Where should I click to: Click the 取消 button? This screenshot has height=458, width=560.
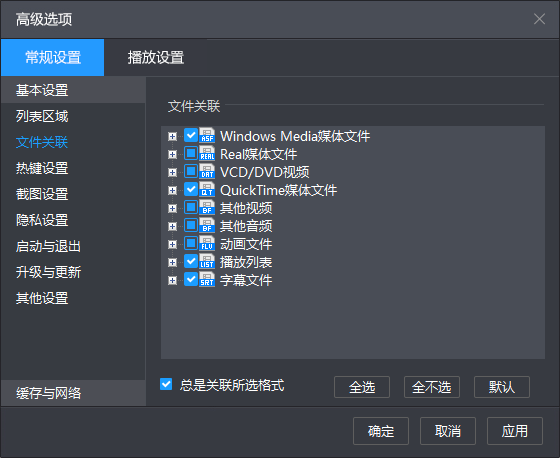pos(448,431)
